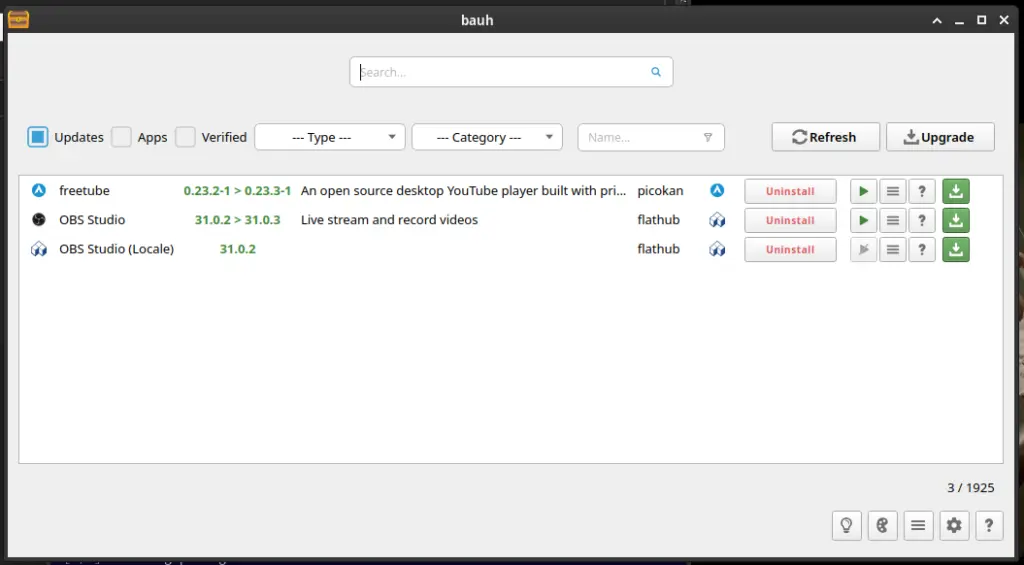Focus the Search field
The height and width of the screenshot is (565, 1024).
(x=511, y=72)
